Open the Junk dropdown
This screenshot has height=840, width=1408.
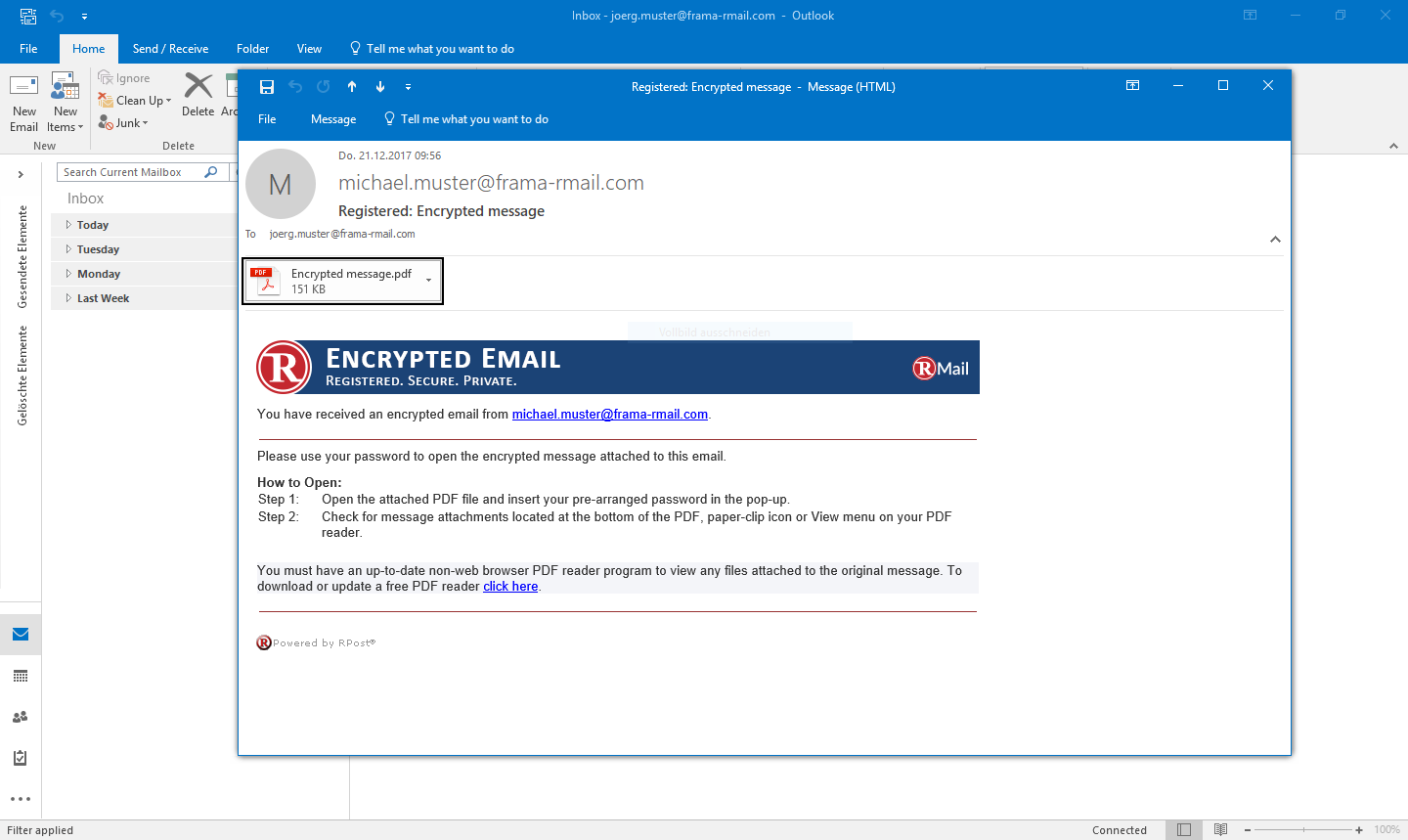[123, 123]
